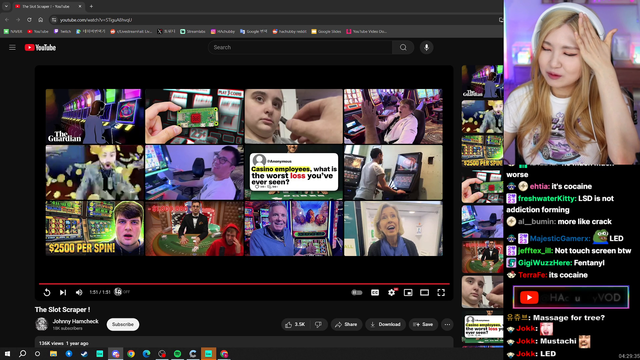Go back in browser history

point(7,20)
